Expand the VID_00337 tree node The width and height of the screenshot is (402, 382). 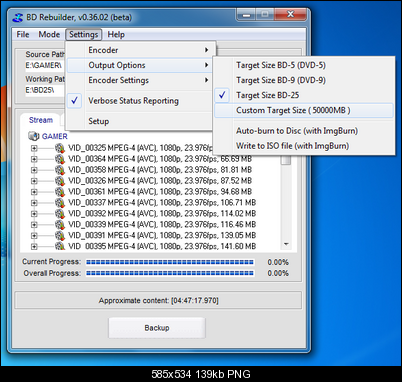point(34,203)
